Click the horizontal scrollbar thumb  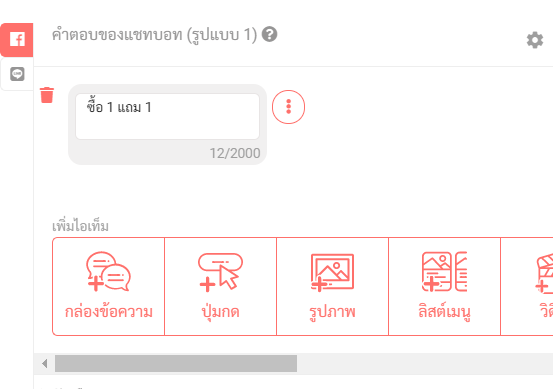point(176,363)
